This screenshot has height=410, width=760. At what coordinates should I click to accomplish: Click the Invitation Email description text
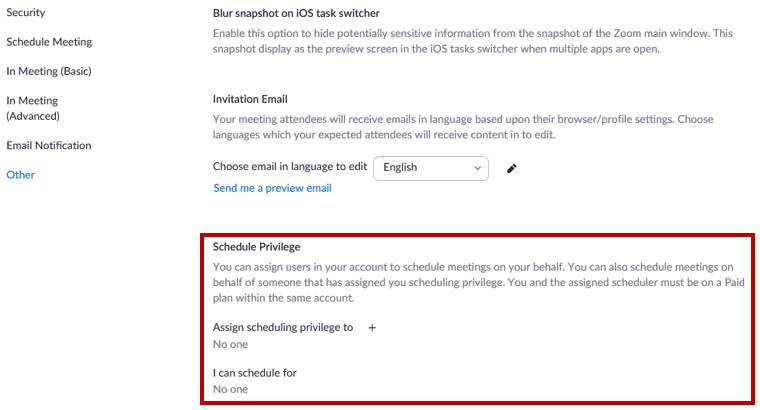click(x=463, y=127)
